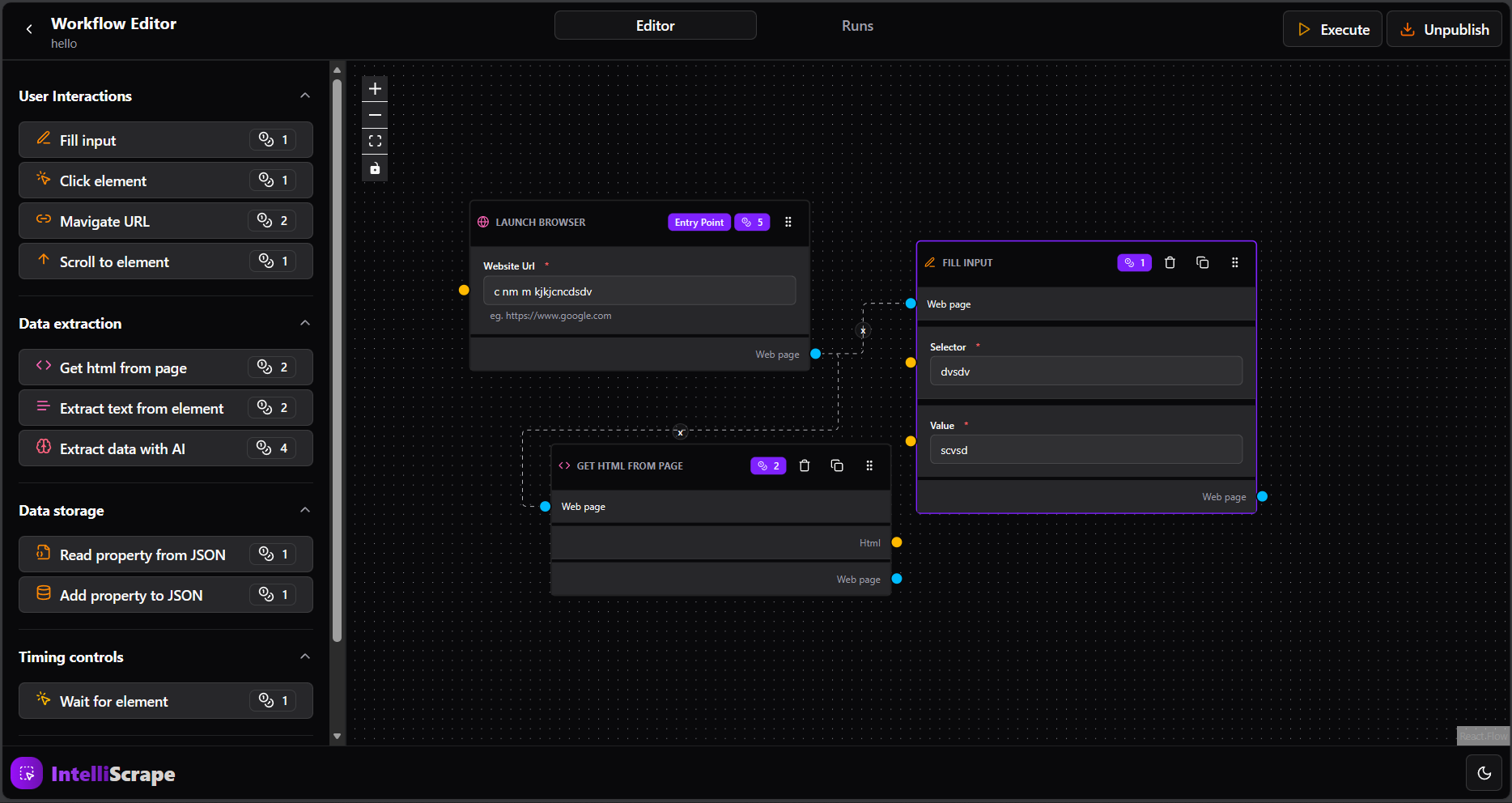1512x803 pixels.
Task: Click the back arrow next to Workflow Editor
Action: click(x=29, y=28)
